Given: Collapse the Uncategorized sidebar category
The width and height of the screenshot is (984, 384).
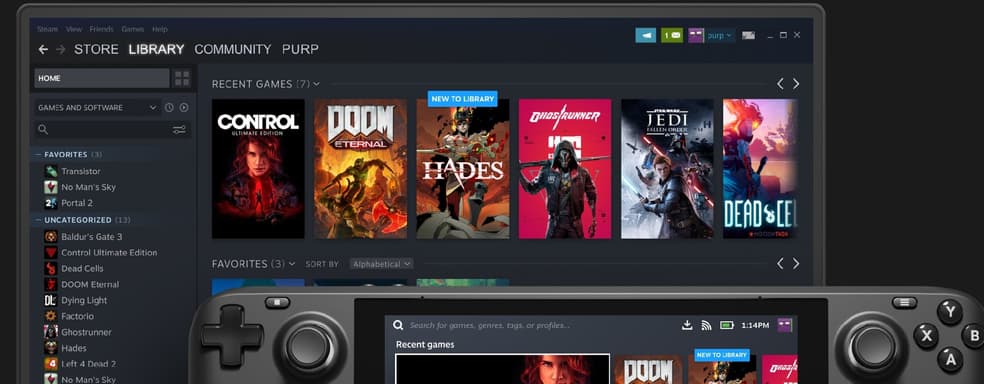Looking at the screenshot, I should (39, 220).
